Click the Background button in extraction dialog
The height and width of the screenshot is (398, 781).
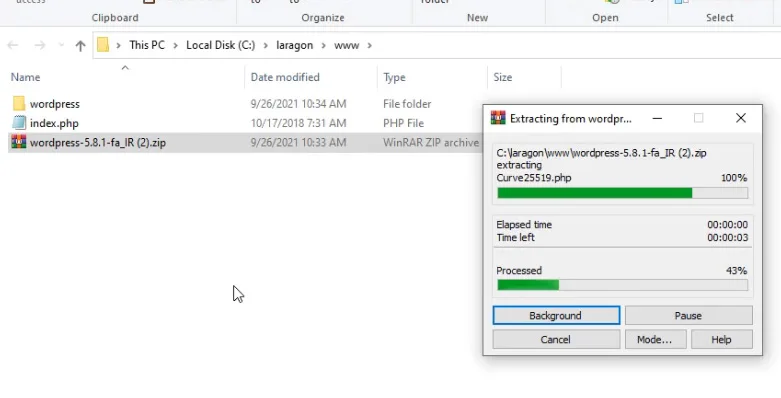pyautogui.click(x=556, y=315)
